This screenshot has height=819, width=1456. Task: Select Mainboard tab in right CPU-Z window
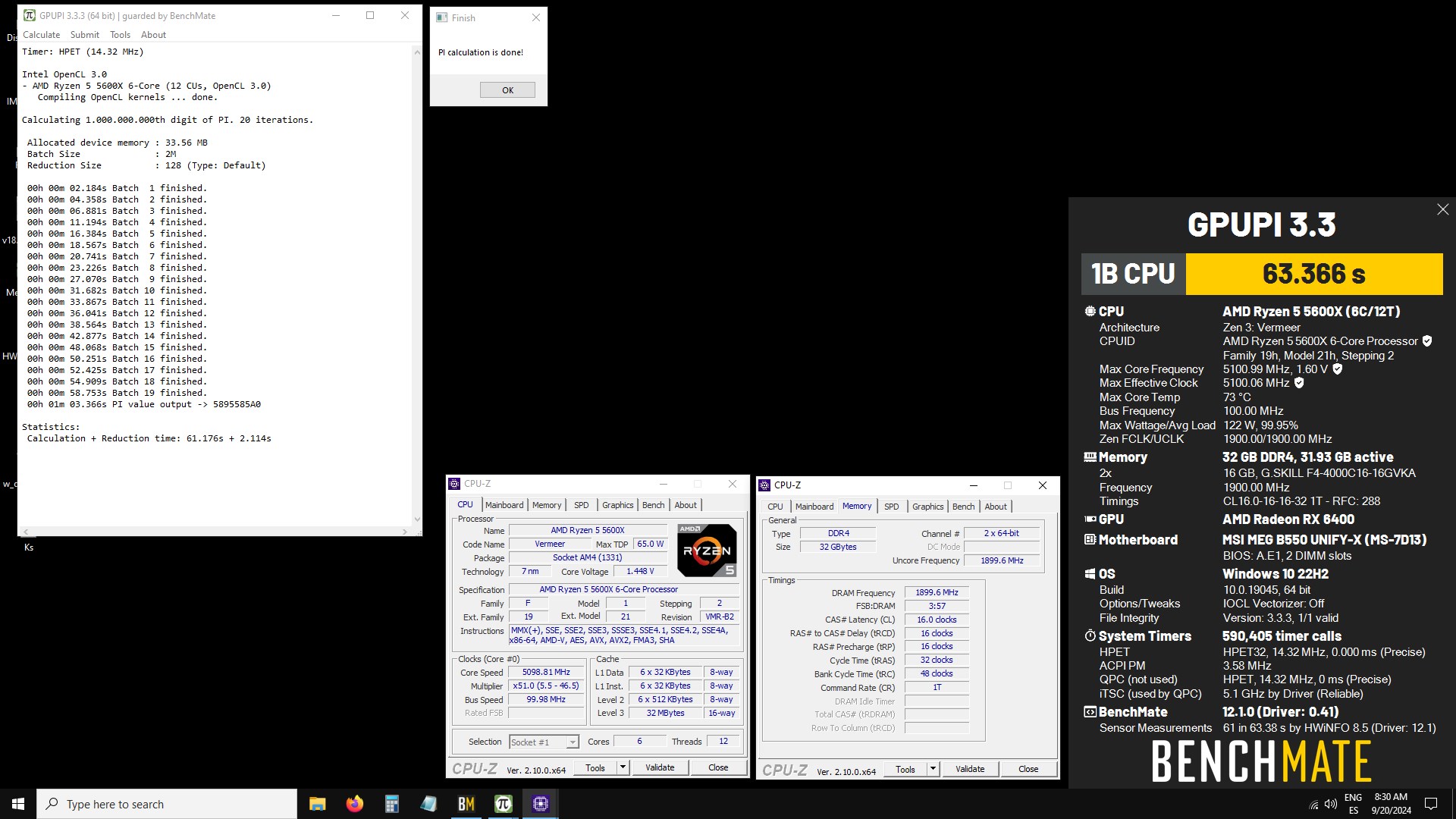(x=814, y=507)
